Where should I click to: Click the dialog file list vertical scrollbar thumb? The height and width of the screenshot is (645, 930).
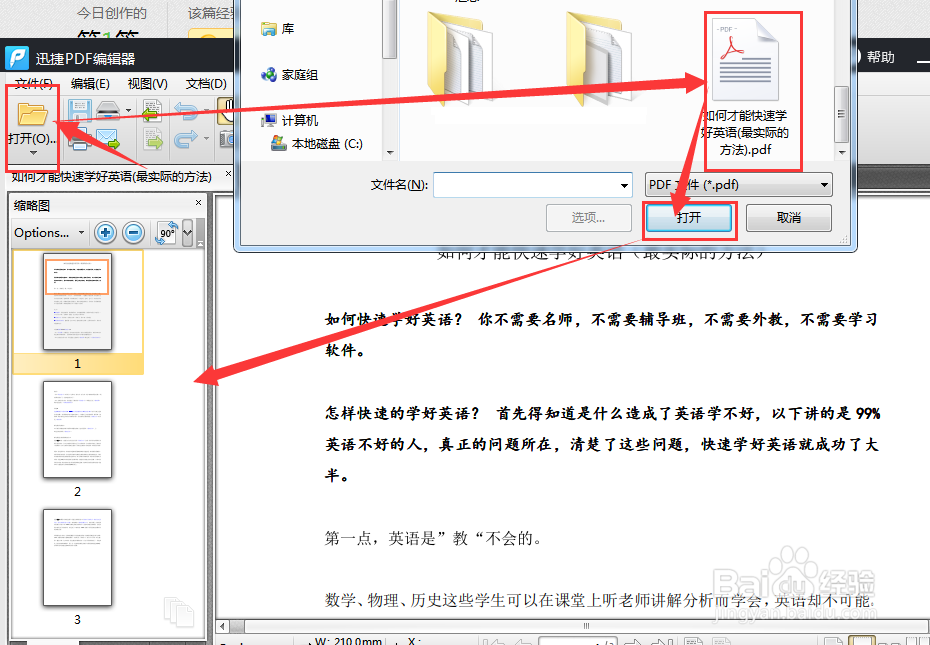[x=841, y=114]
